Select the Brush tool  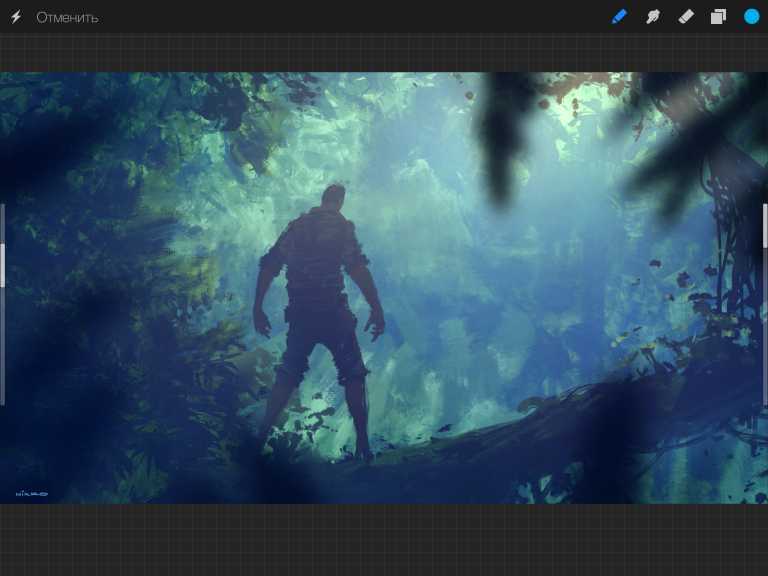tap(620, 17)
